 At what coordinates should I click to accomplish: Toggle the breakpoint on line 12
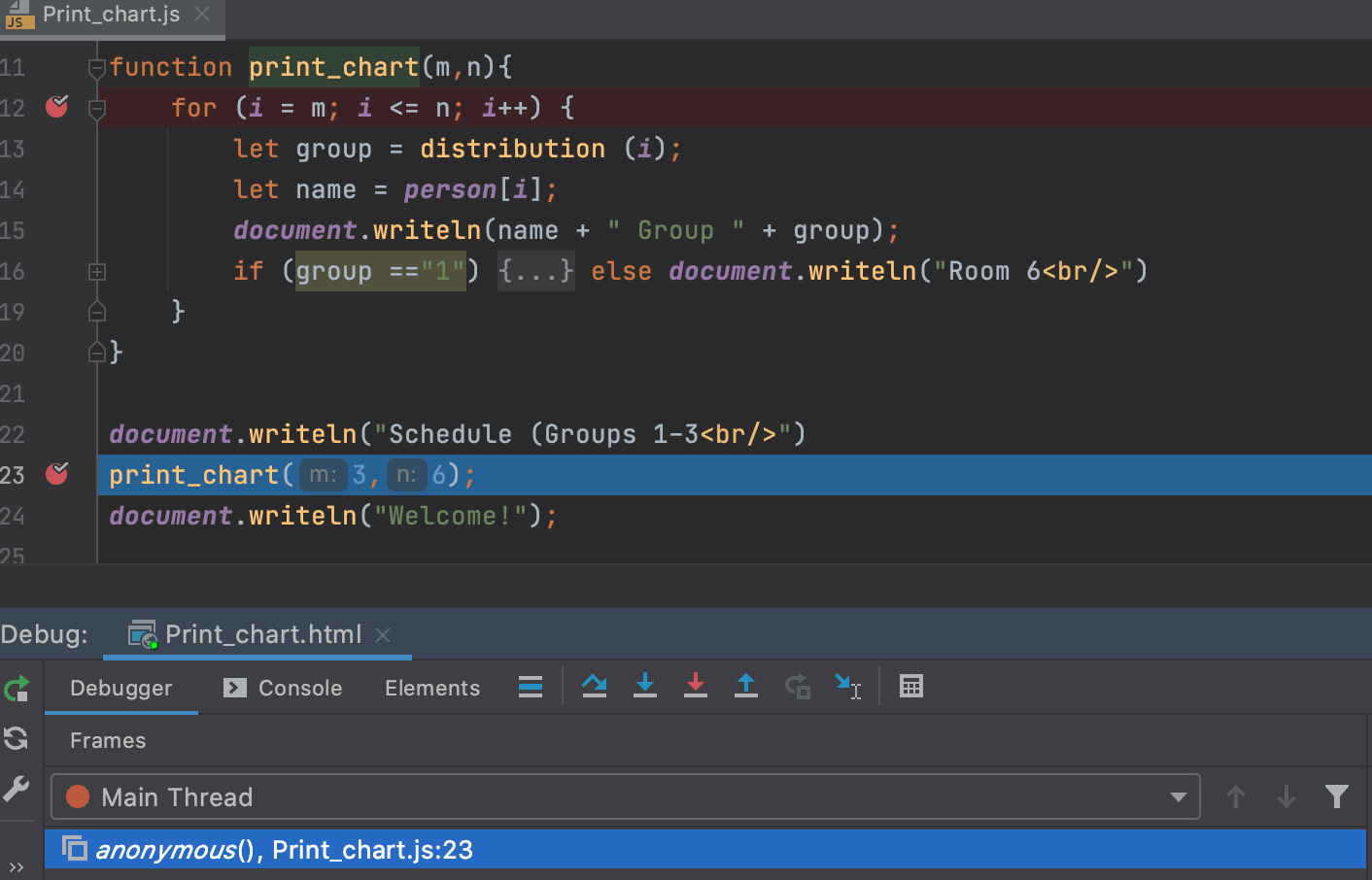[x=56, y=108]
